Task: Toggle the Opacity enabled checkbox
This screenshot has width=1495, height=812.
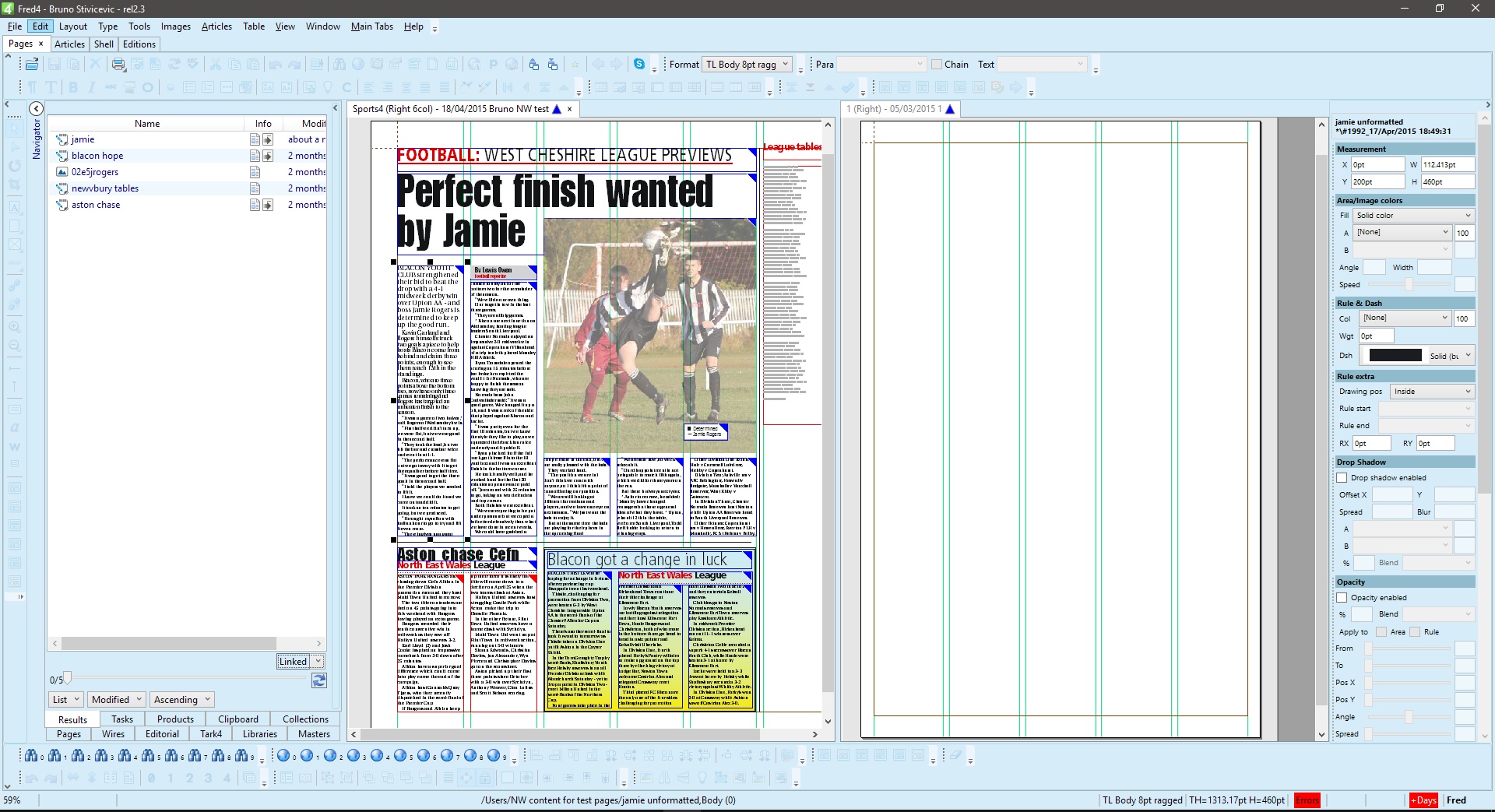Action: coord(1342,598)
